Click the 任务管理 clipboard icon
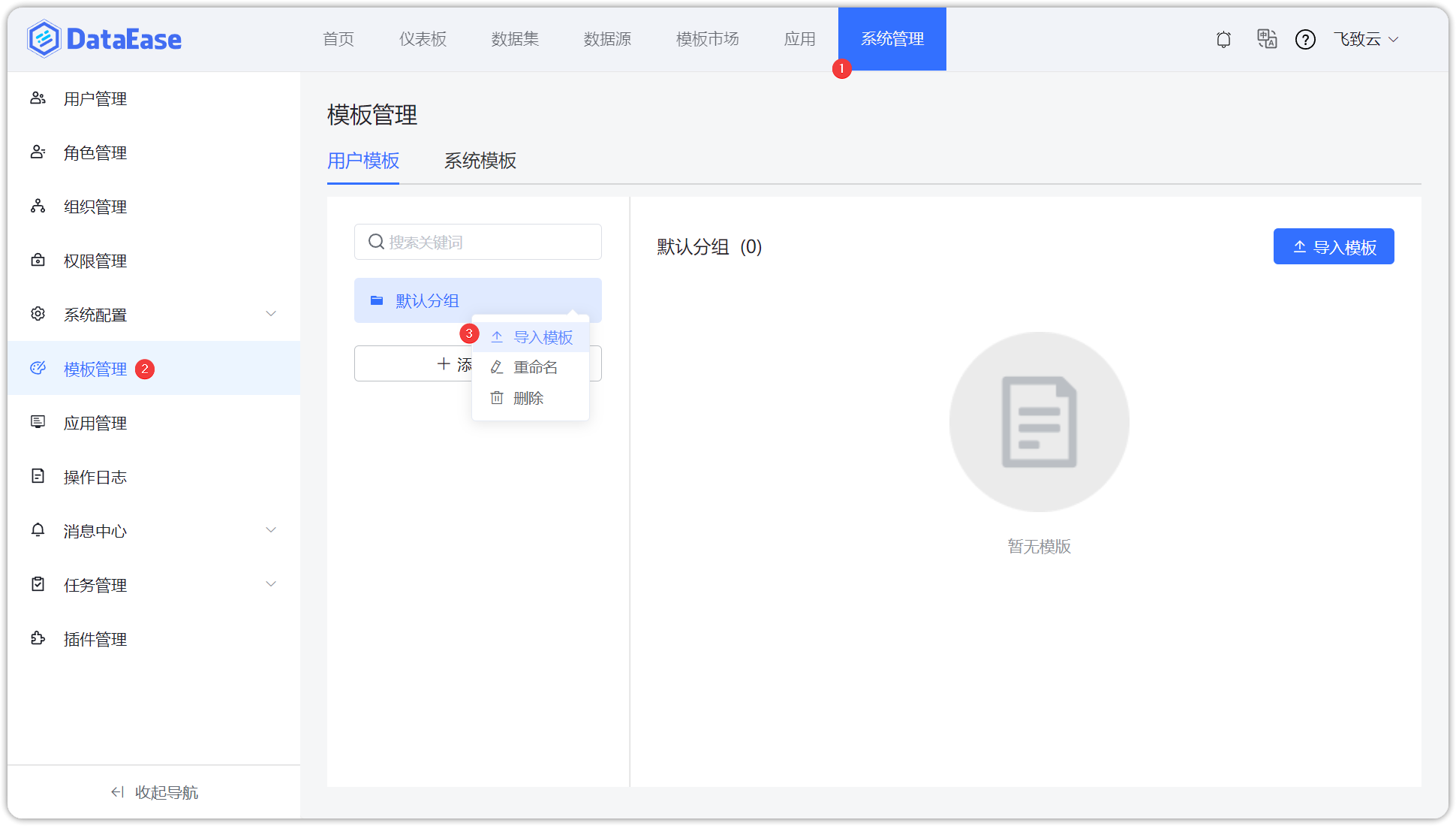 (38, 584)
